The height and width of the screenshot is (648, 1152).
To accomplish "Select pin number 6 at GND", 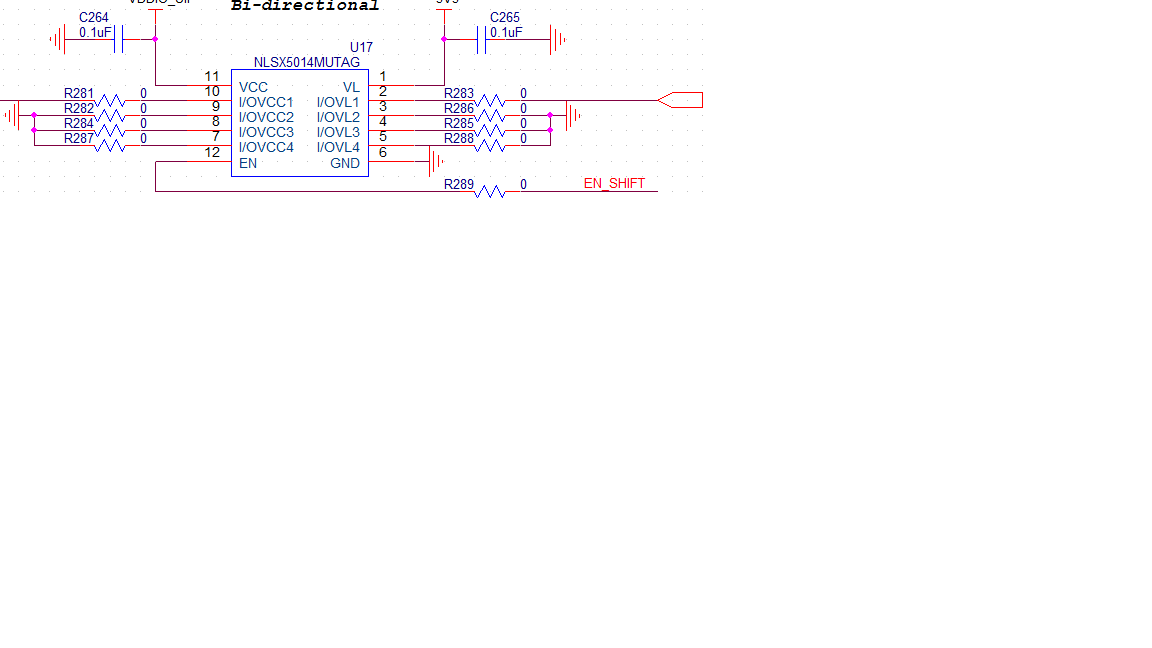I will tap(382, 153).
